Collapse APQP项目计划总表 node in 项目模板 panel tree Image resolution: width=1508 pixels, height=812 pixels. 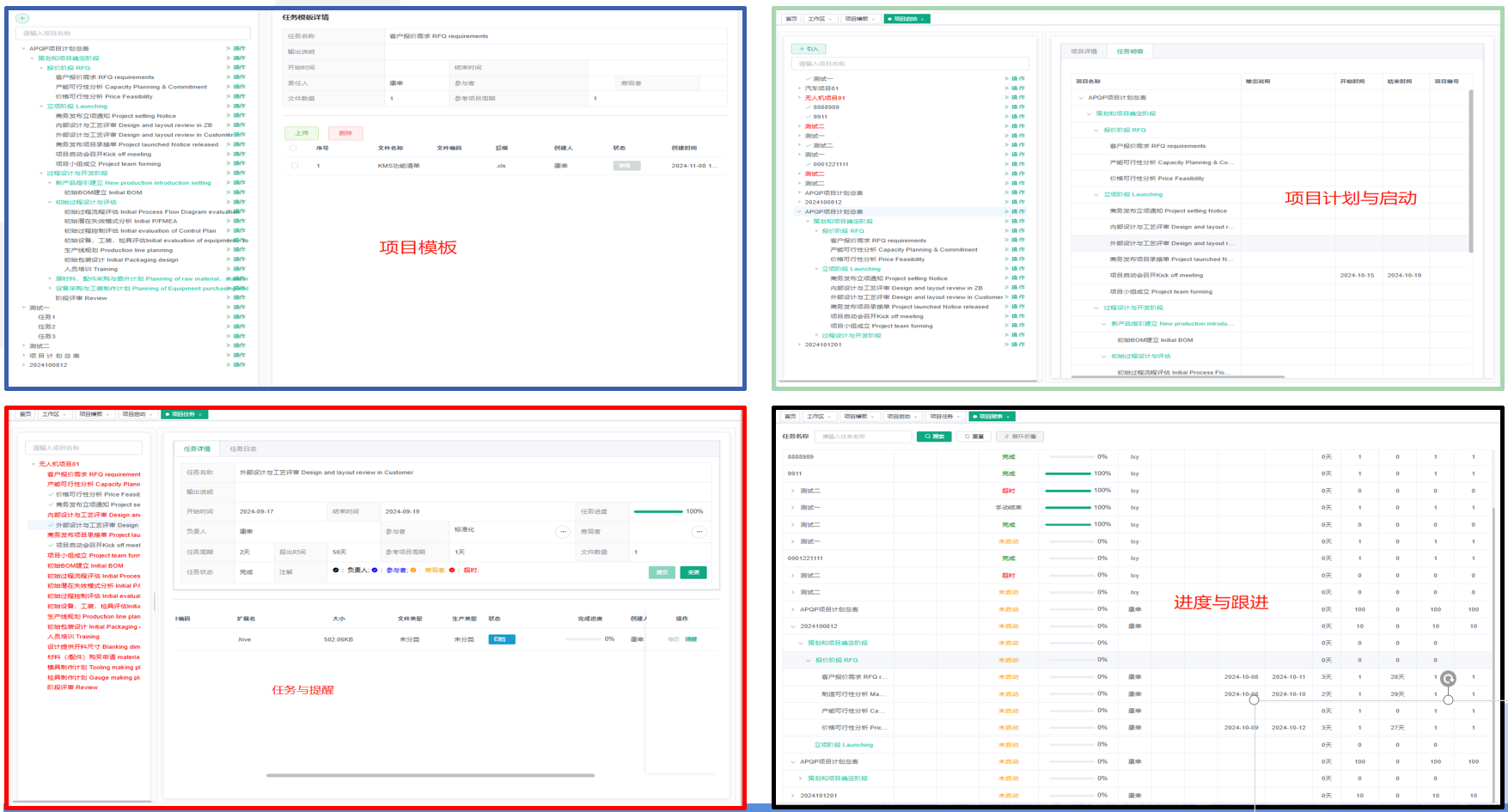pos(23,49)
